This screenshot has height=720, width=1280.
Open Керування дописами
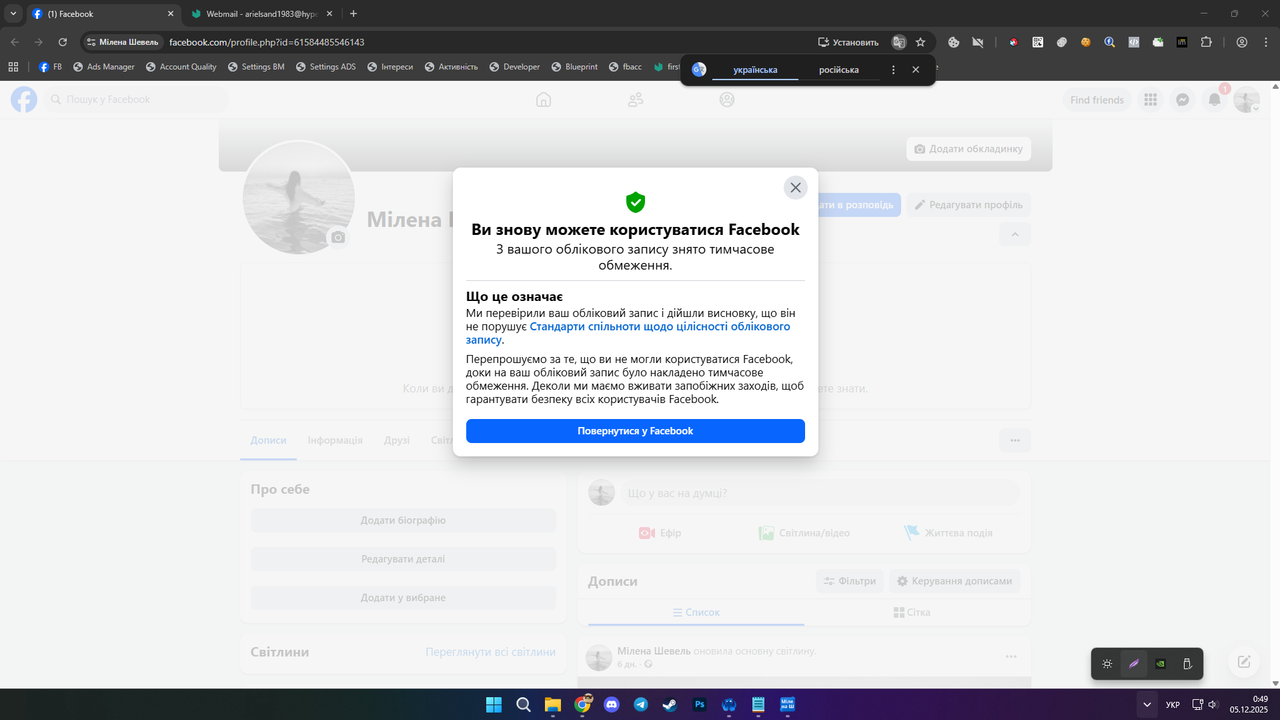(x=954, y=581)
